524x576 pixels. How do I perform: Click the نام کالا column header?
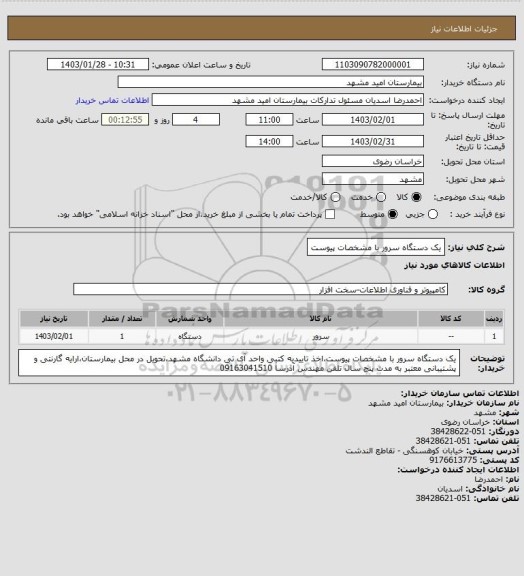click(x=320, y=318)
